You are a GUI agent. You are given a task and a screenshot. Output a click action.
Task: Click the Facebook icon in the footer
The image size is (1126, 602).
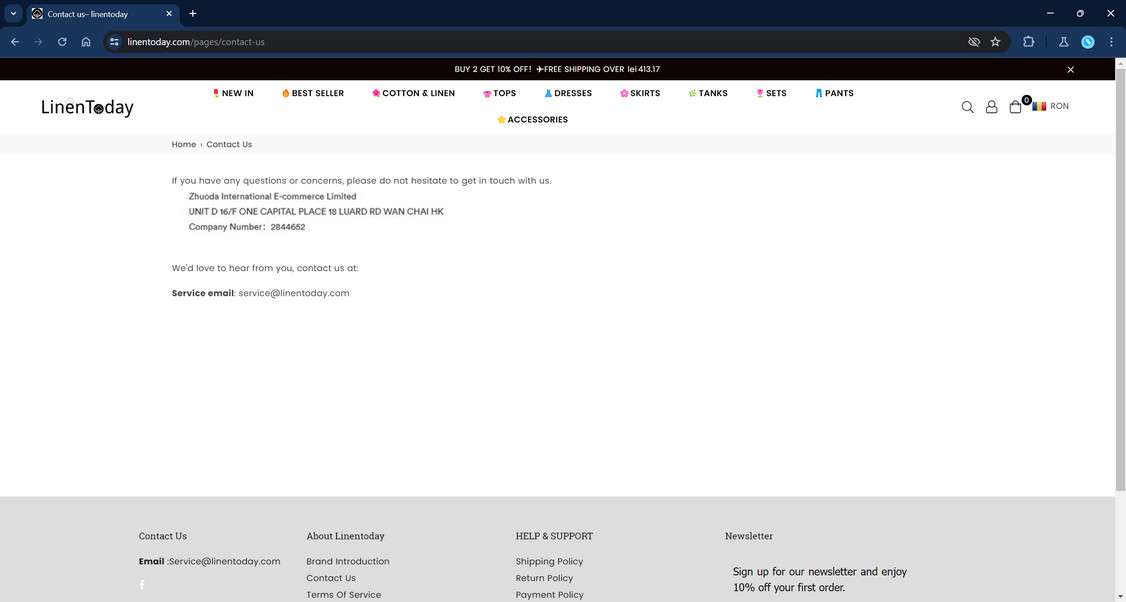(x=141, y=584)
